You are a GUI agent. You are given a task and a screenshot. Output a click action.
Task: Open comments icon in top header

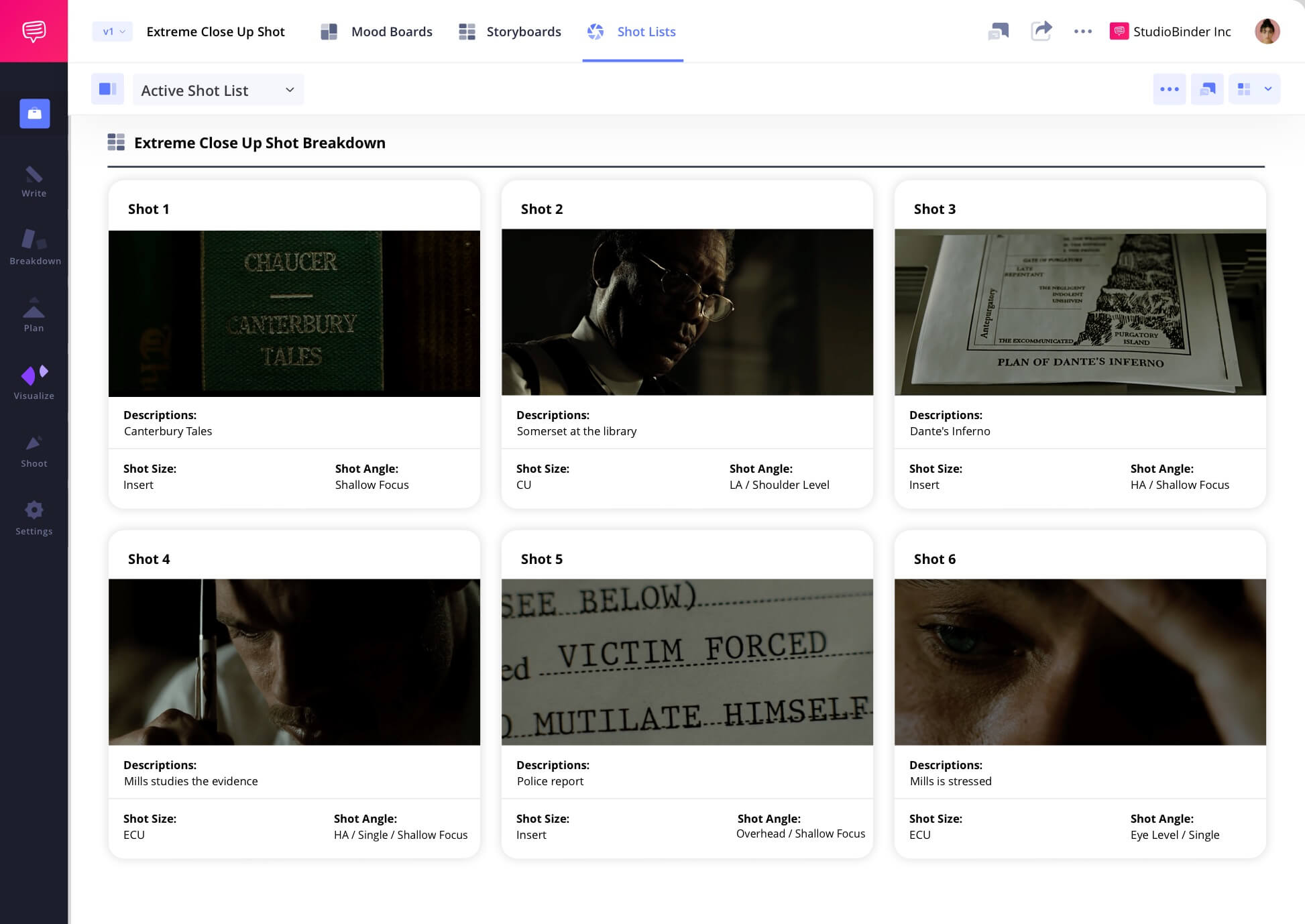[998, 31]
